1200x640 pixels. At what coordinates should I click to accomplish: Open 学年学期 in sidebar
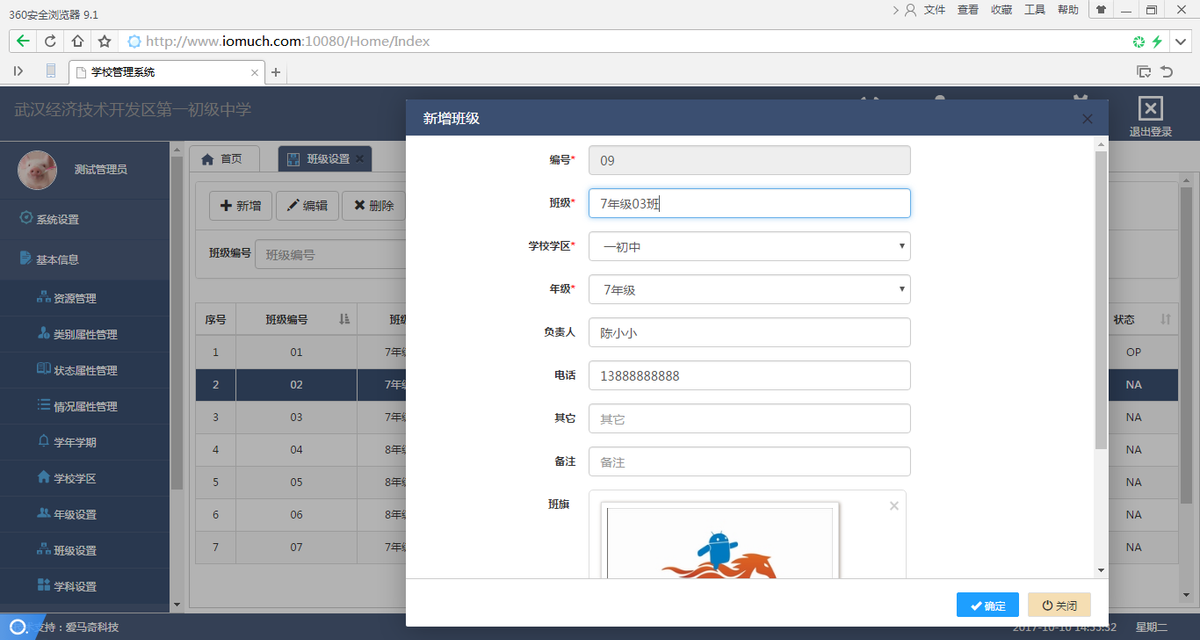[85, 442]
